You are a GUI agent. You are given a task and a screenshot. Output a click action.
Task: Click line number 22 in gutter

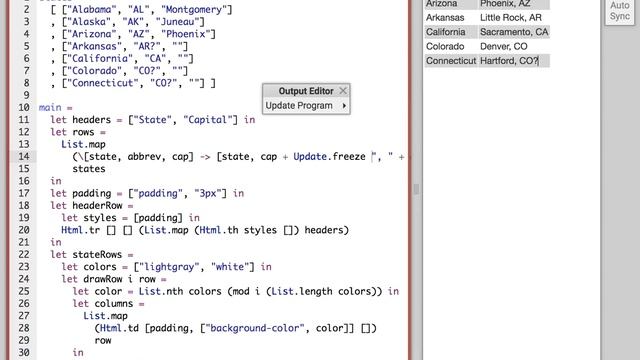point(24,255)
